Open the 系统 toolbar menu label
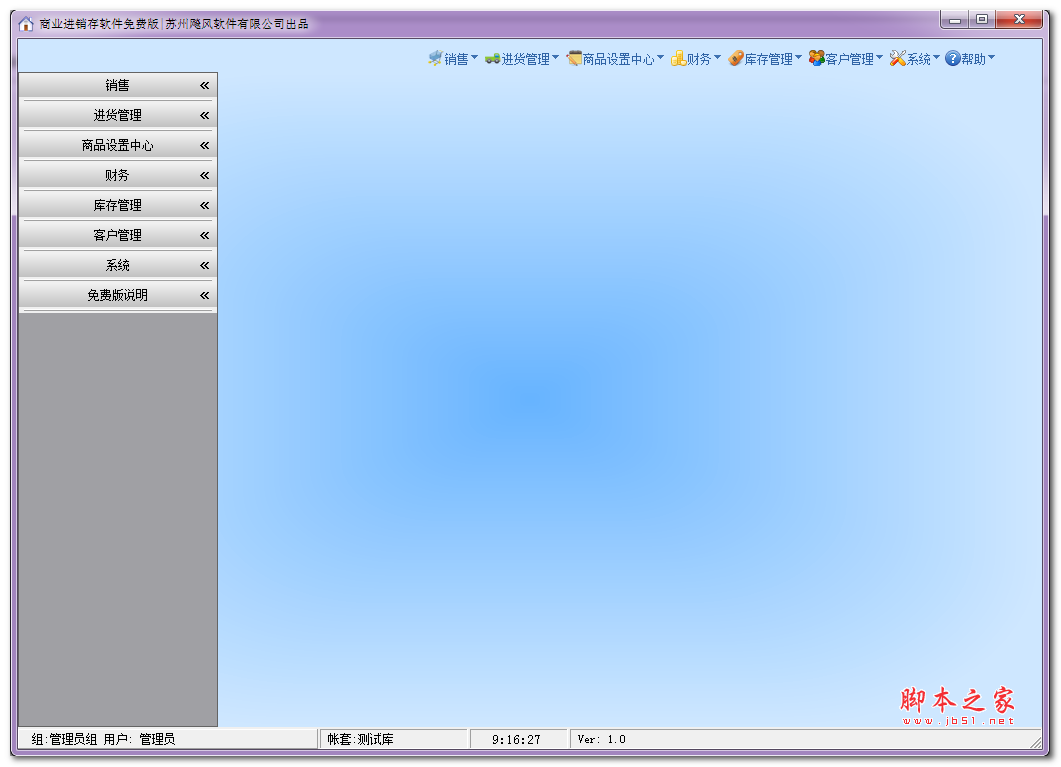This screenshot has height=767, width=1061. click(918, 60)
